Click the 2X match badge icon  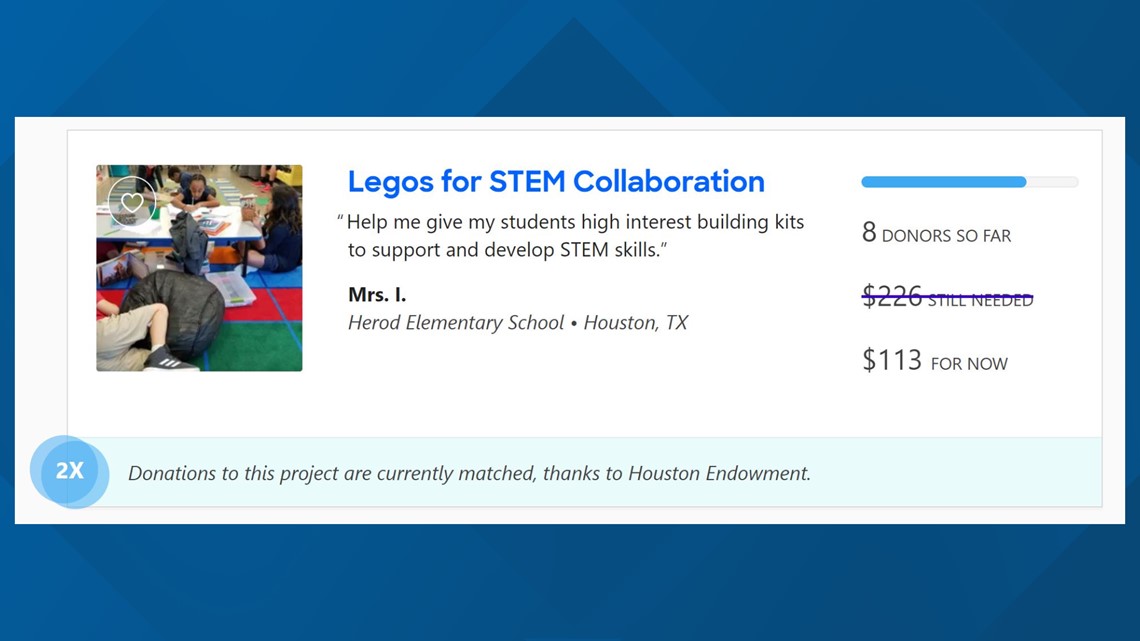pyautogui.click(x=70, y=472)
